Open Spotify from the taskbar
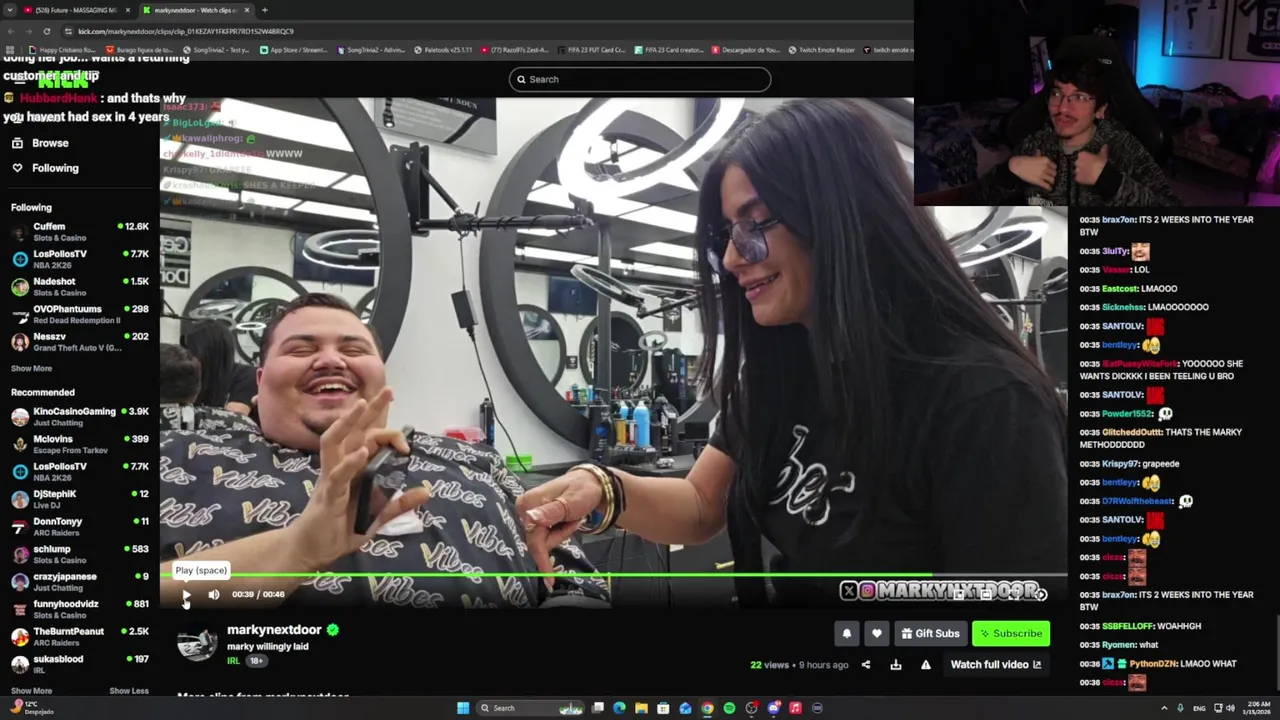Viewport: 1280px width, 720px height. pos(729,708)
